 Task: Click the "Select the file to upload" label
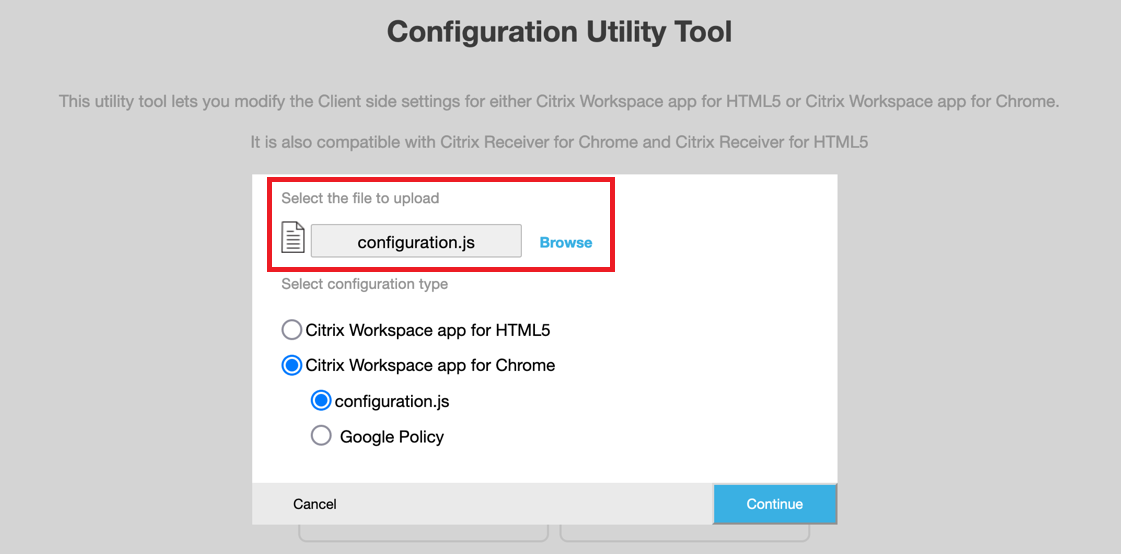pyautogui.click(x=360, y=198)
